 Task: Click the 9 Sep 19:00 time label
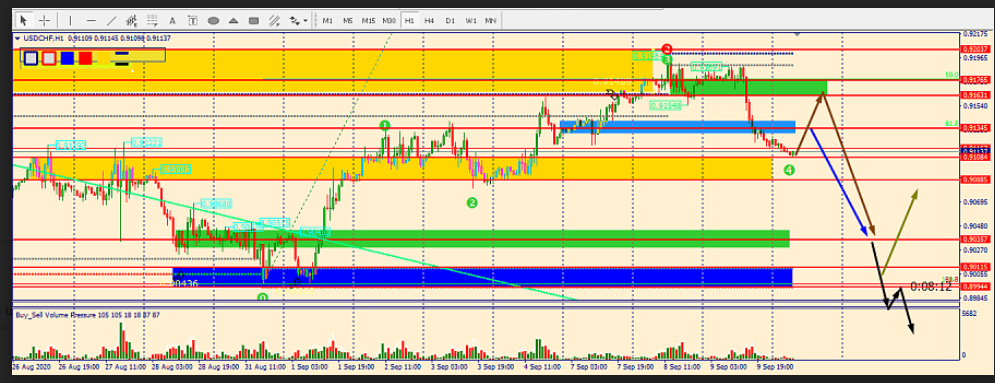pos(776,366)
